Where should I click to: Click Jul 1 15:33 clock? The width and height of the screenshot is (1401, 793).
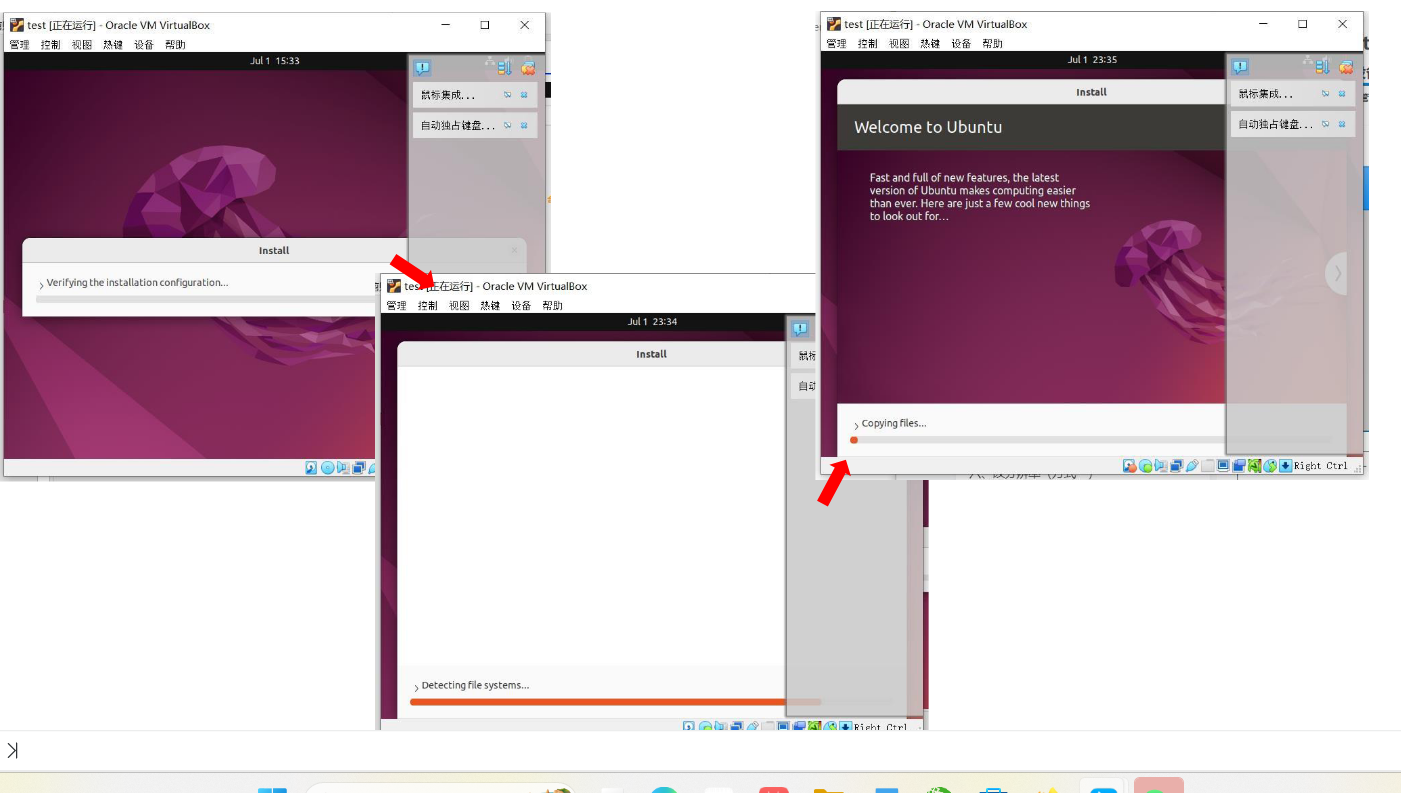pyautogui.click(x=275, y=61)
